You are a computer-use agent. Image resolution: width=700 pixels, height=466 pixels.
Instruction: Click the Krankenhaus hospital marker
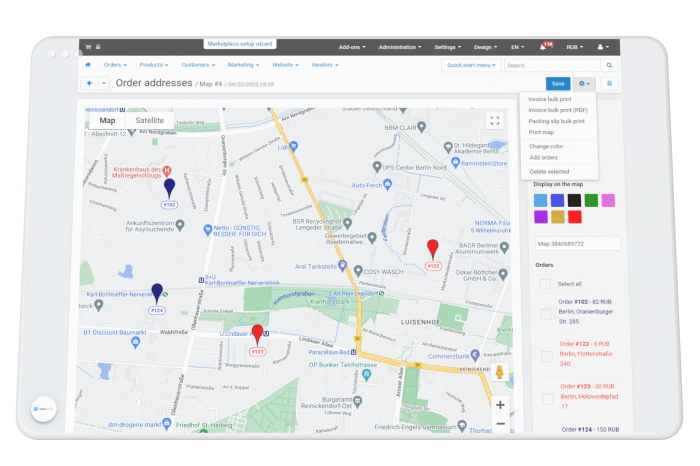tap(167, 170)
